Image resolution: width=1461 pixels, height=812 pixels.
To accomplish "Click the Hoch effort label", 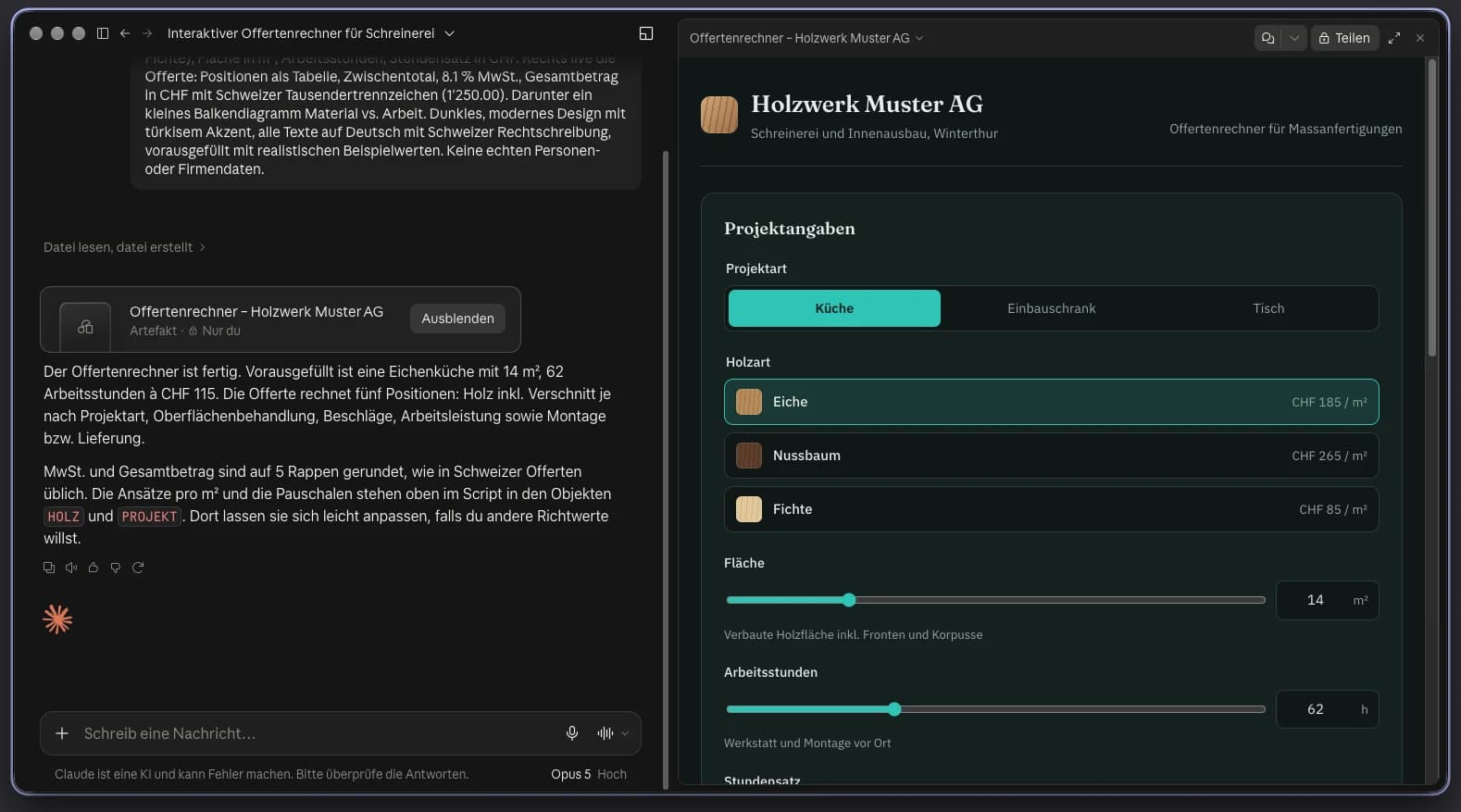I will pyautogui.click(x=612, y=774).
